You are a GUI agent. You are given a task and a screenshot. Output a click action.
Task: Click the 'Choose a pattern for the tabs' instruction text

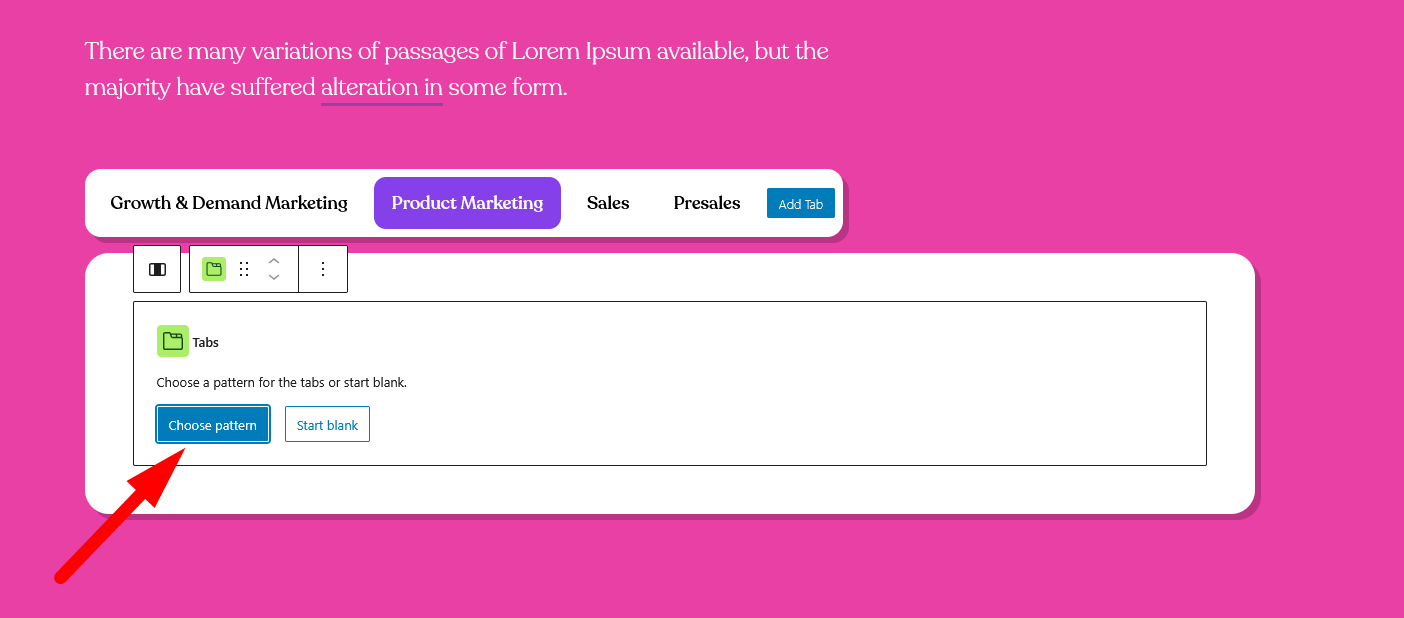pyautogui.click(x=281, y=382)
